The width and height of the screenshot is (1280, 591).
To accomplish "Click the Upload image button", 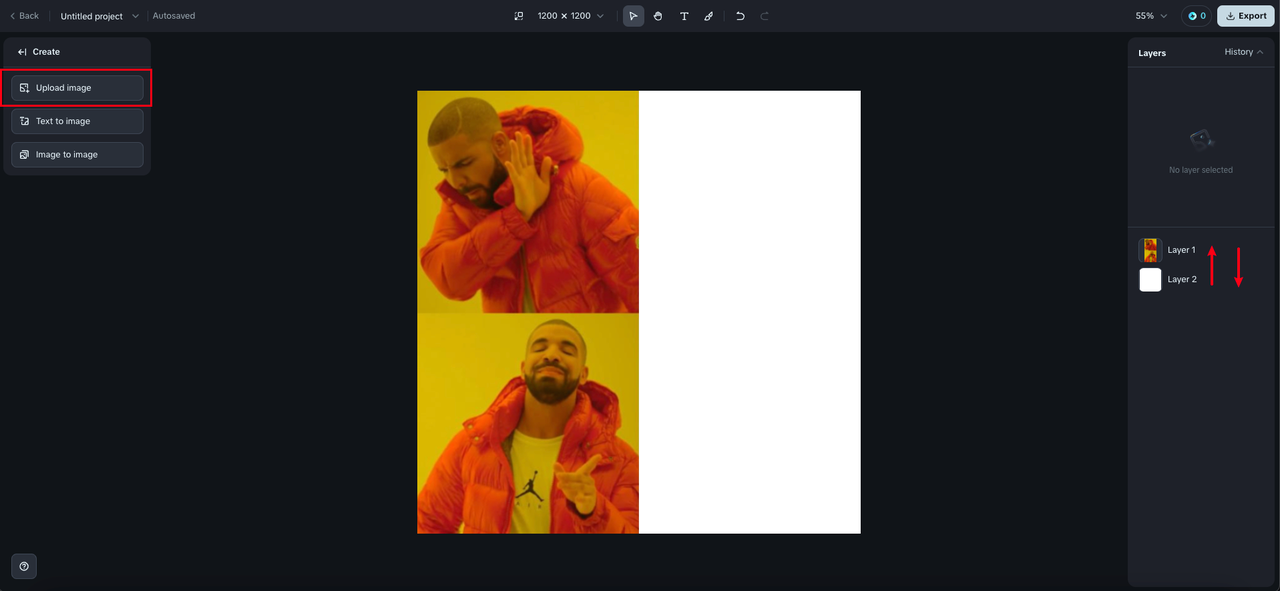I will click(x=77, y=88).
